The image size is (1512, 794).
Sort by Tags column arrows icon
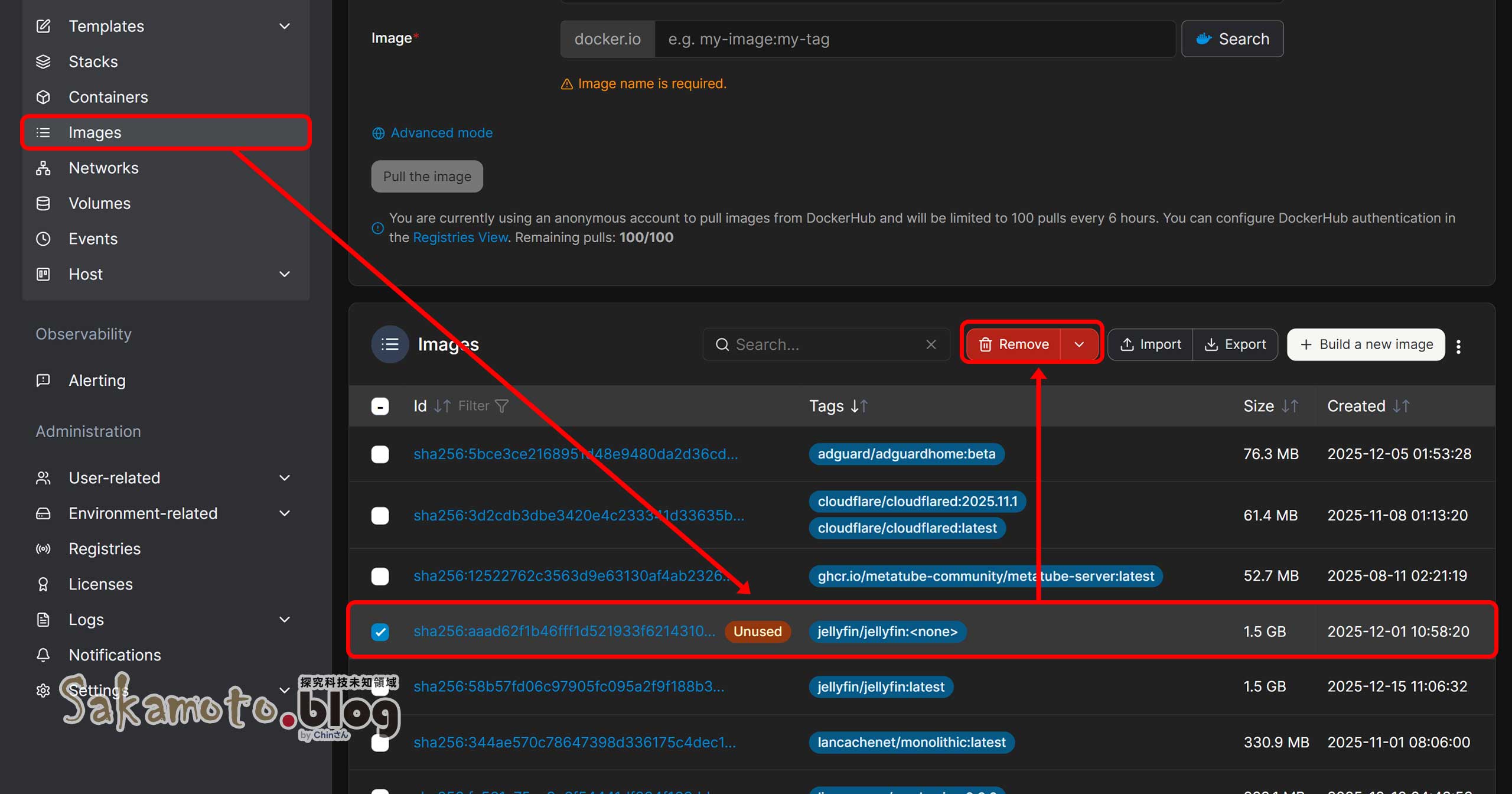pos(859,406)
